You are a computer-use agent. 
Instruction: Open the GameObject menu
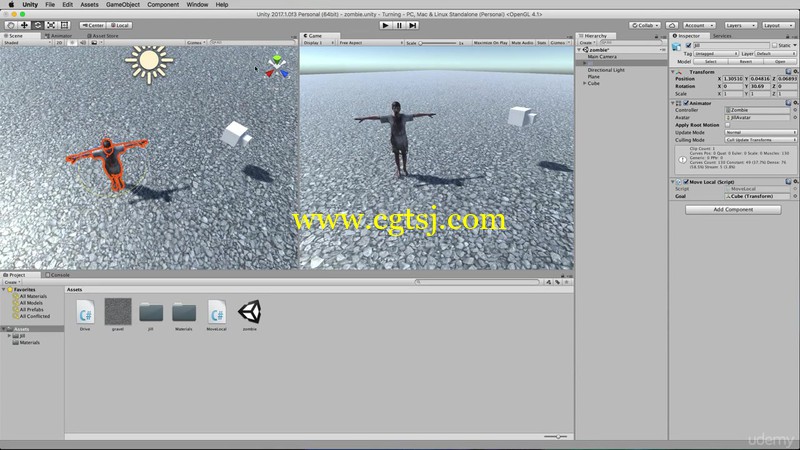[x=123, y=5]
